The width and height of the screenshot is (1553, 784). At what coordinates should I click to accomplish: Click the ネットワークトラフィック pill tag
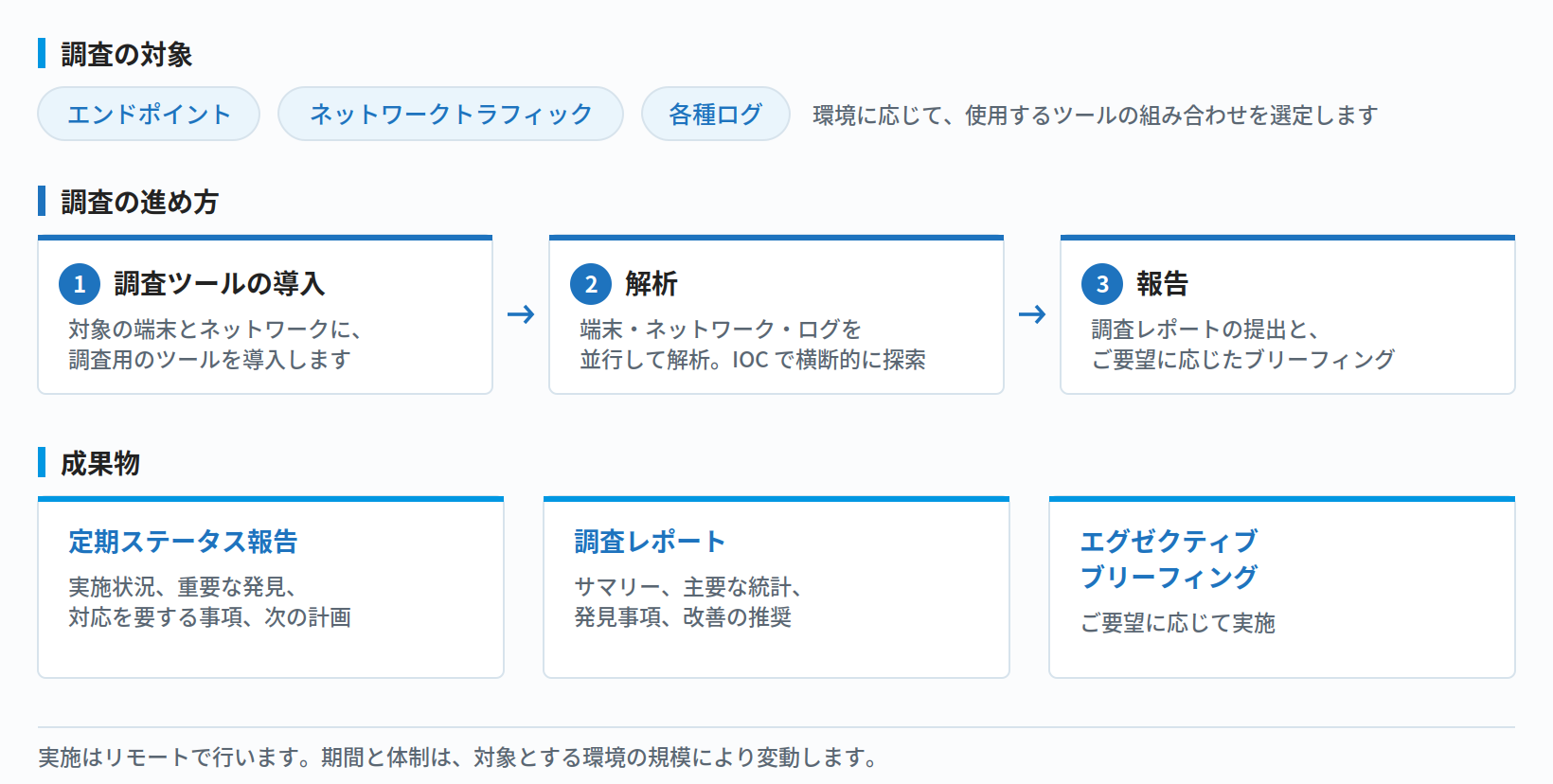(451, 114)
